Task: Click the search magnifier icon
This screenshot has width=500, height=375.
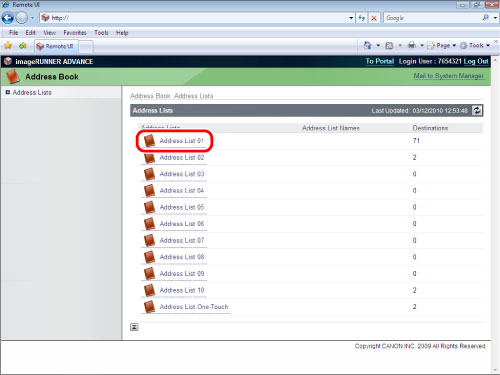Action: (x=486, y=18)
